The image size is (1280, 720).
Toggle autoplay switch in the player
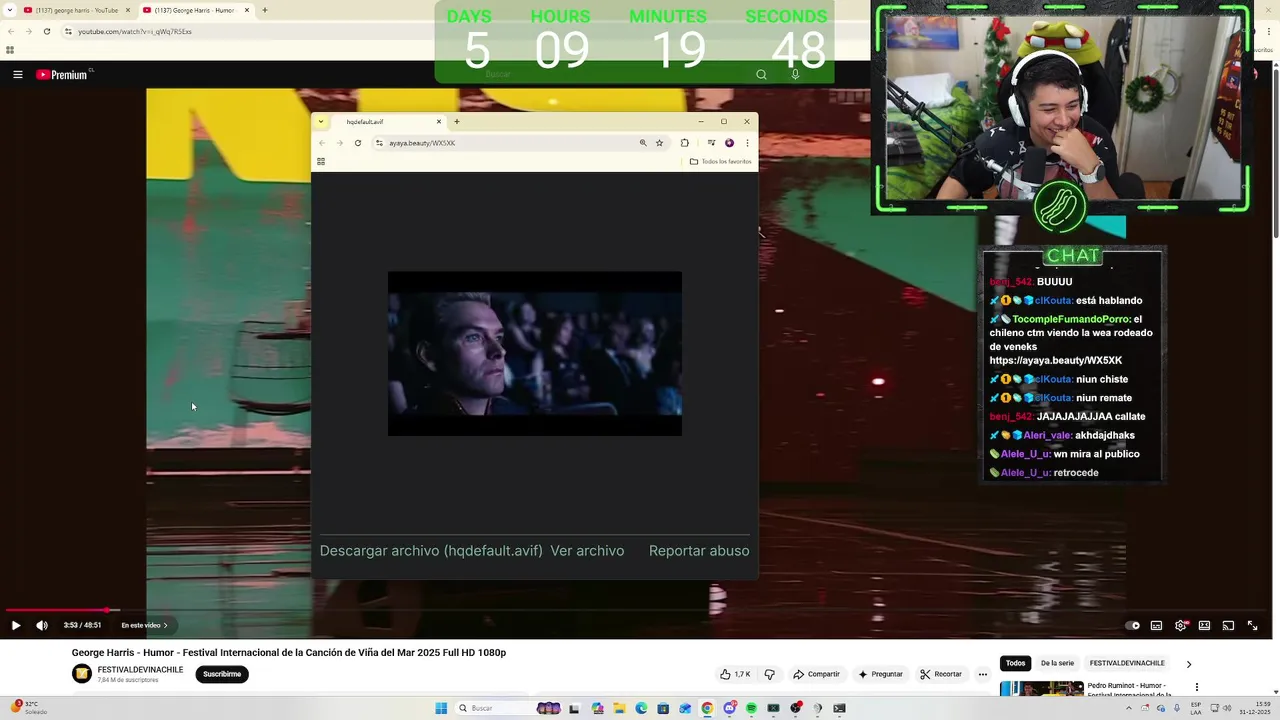[1132, 625]
